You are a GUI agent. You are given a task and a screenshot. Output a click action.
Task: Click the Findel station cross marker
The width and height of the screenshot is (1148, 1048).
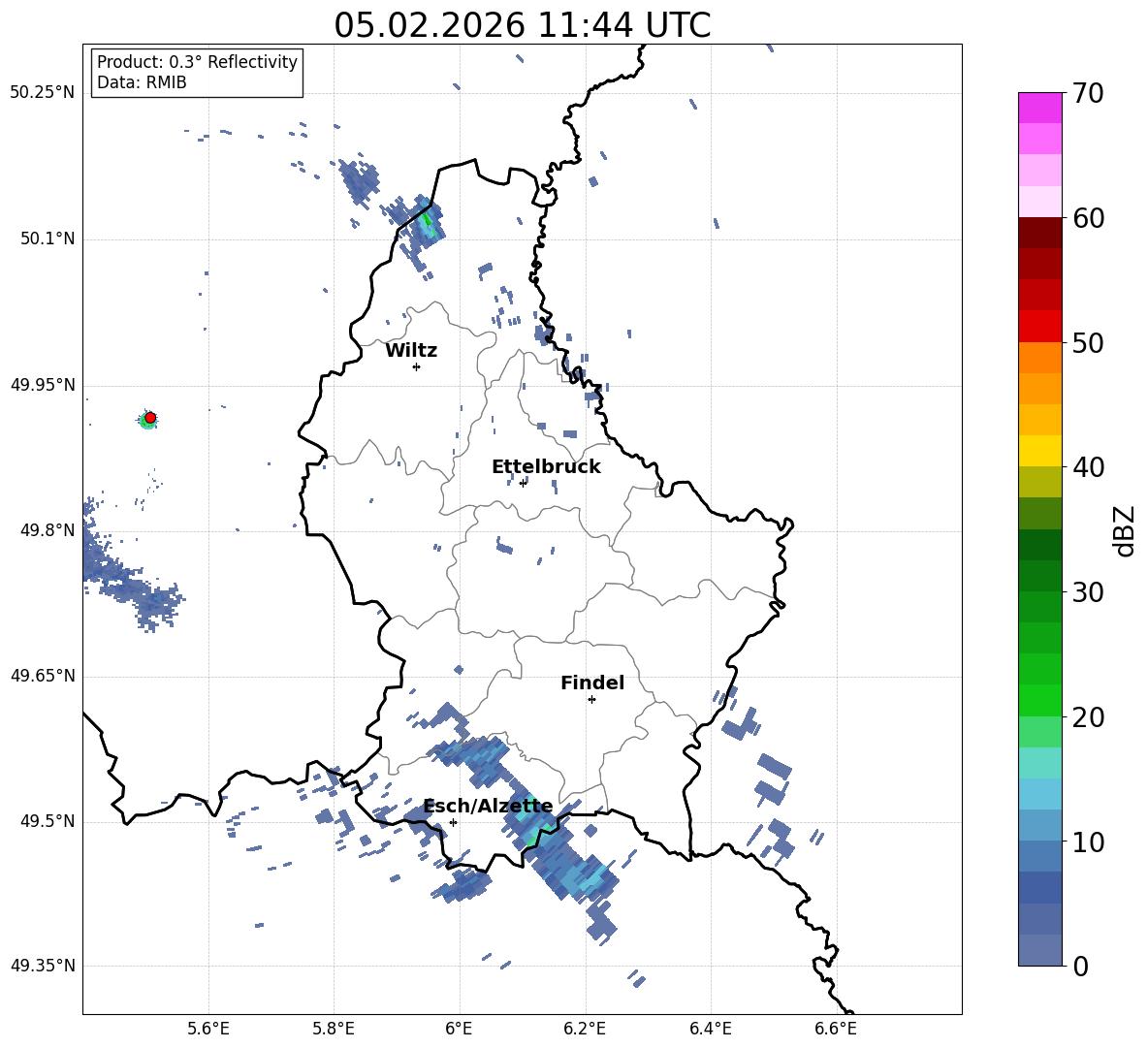(x=591, y=700)
